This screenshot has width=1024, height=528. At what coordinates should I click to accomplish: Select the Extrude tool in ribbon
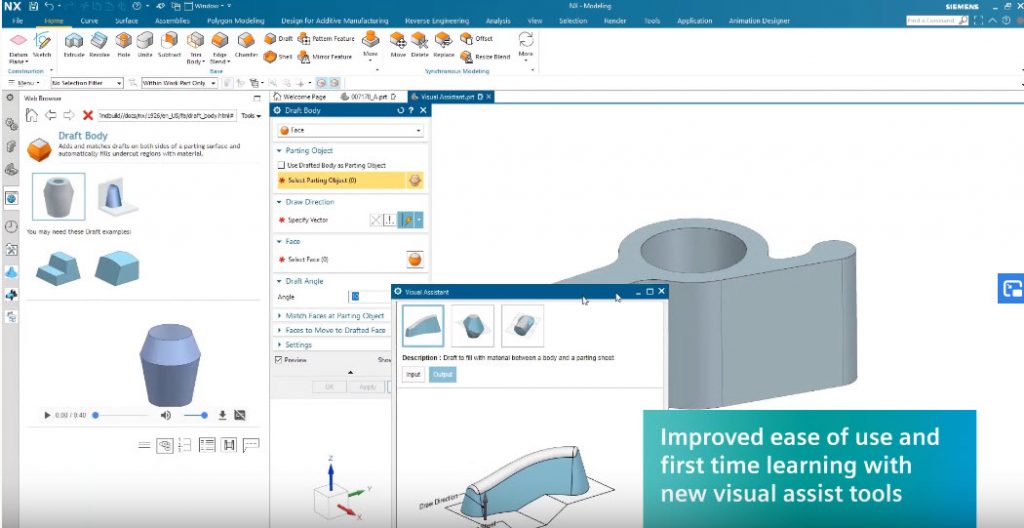click(74, 41)
